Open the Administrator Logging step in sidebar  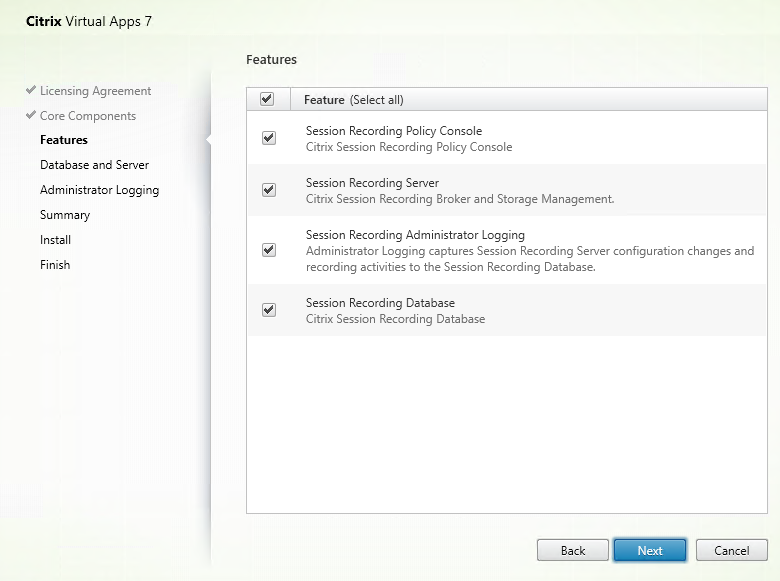[99, 190]
